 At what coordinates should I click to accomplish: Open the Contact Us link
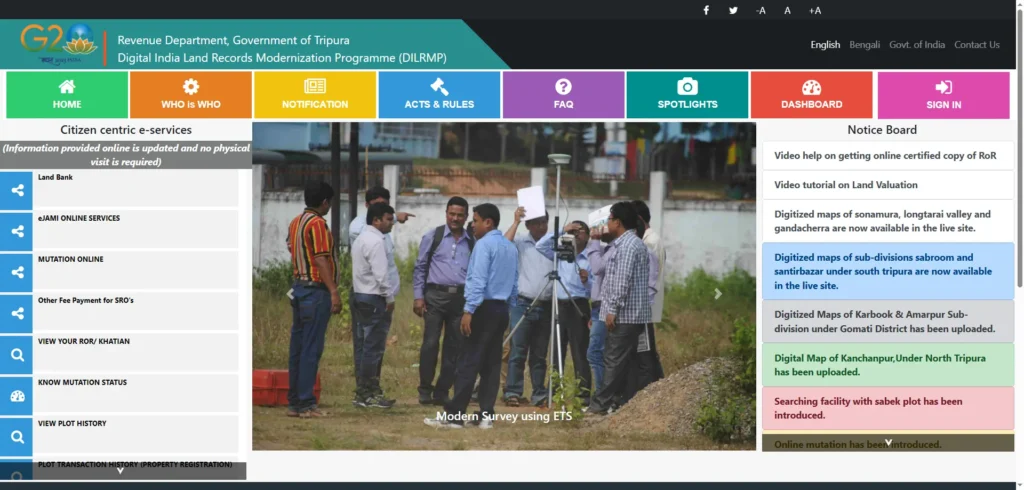pos(977,45)
